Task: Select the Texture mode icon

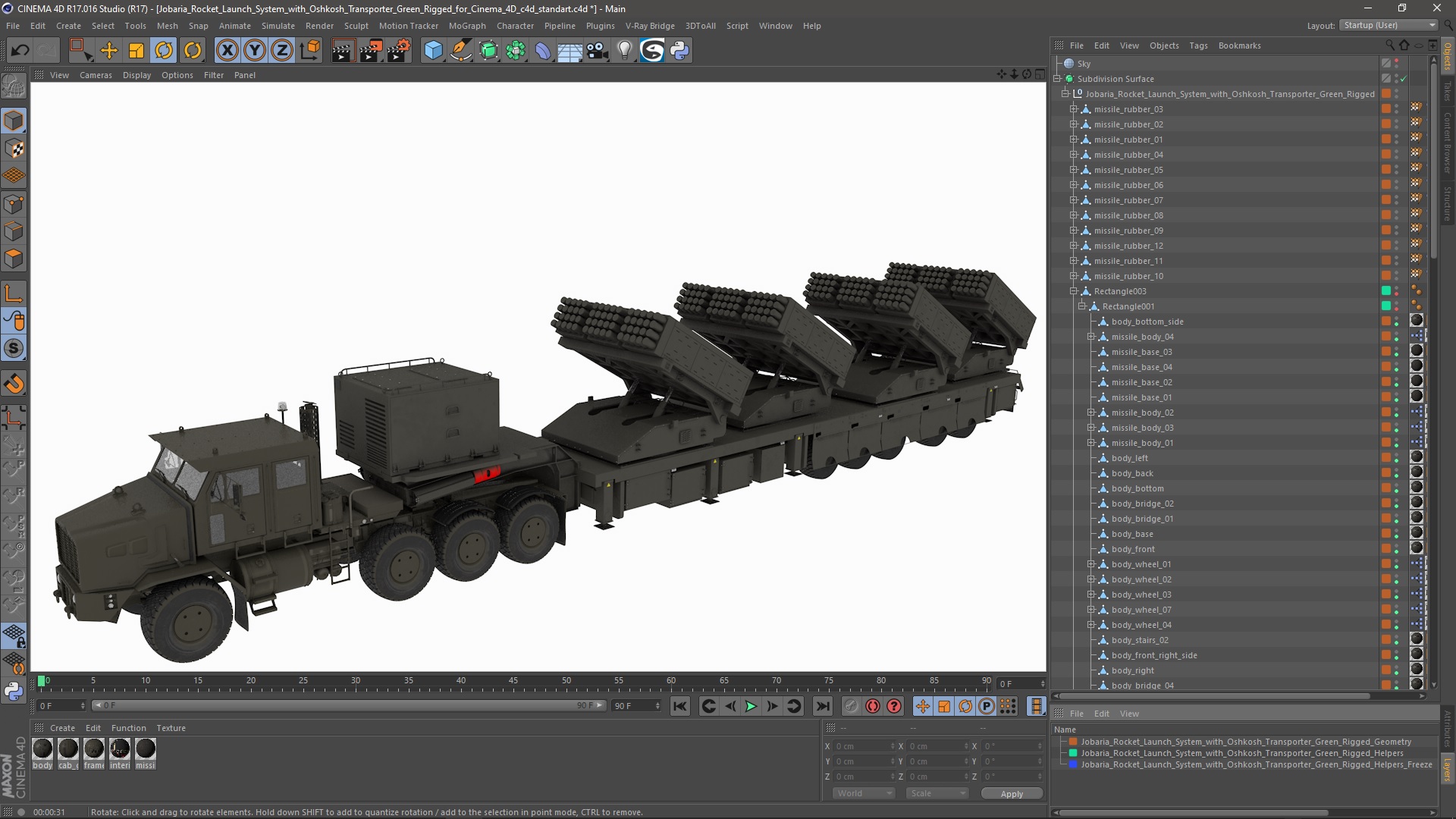Action: [14, 149]
